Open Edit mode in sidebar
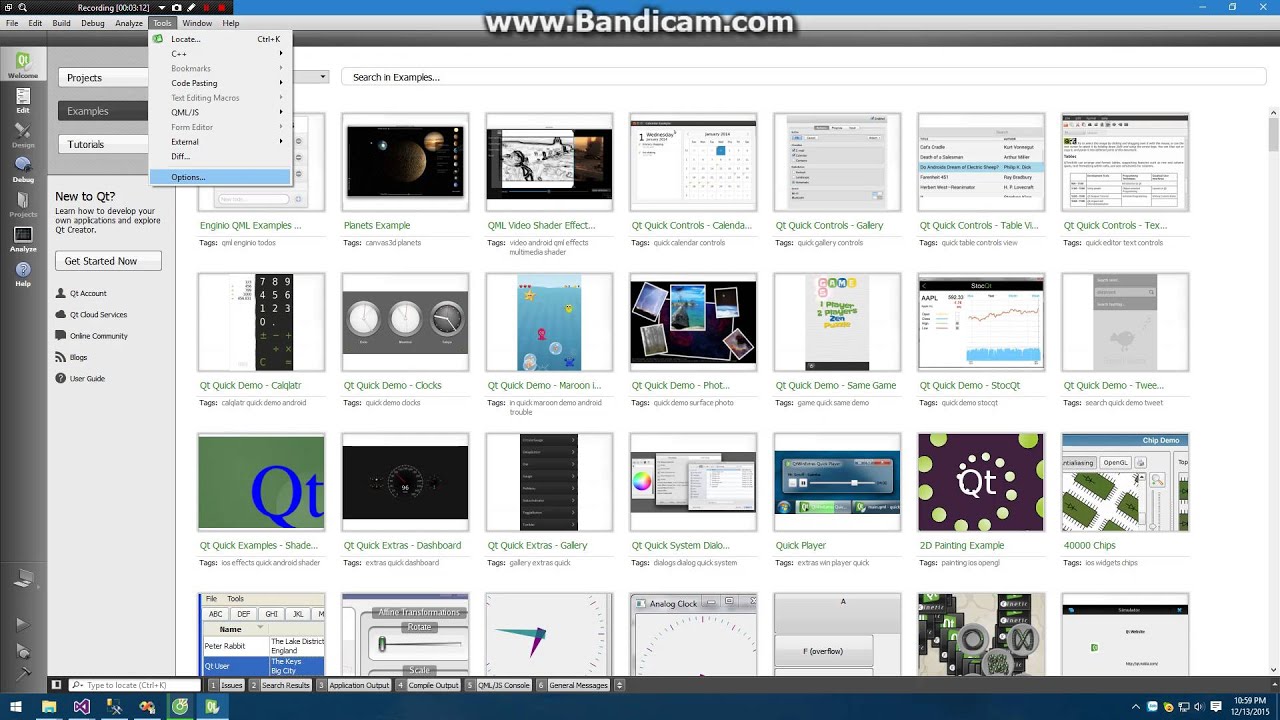Image resolution: width=1280 pixels, height=720 pixels. [22, 100]
